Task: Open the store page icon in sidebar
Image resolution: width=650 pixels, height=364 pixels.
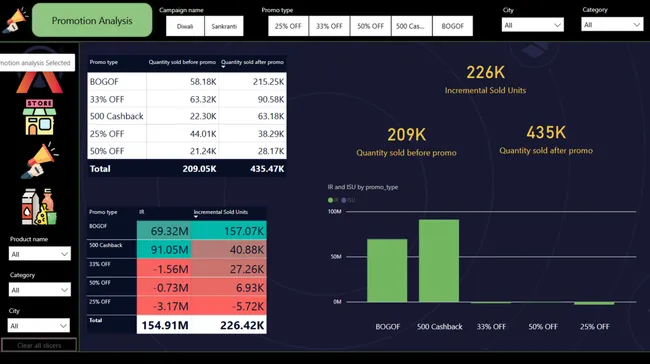Action: tap(39, 117)
